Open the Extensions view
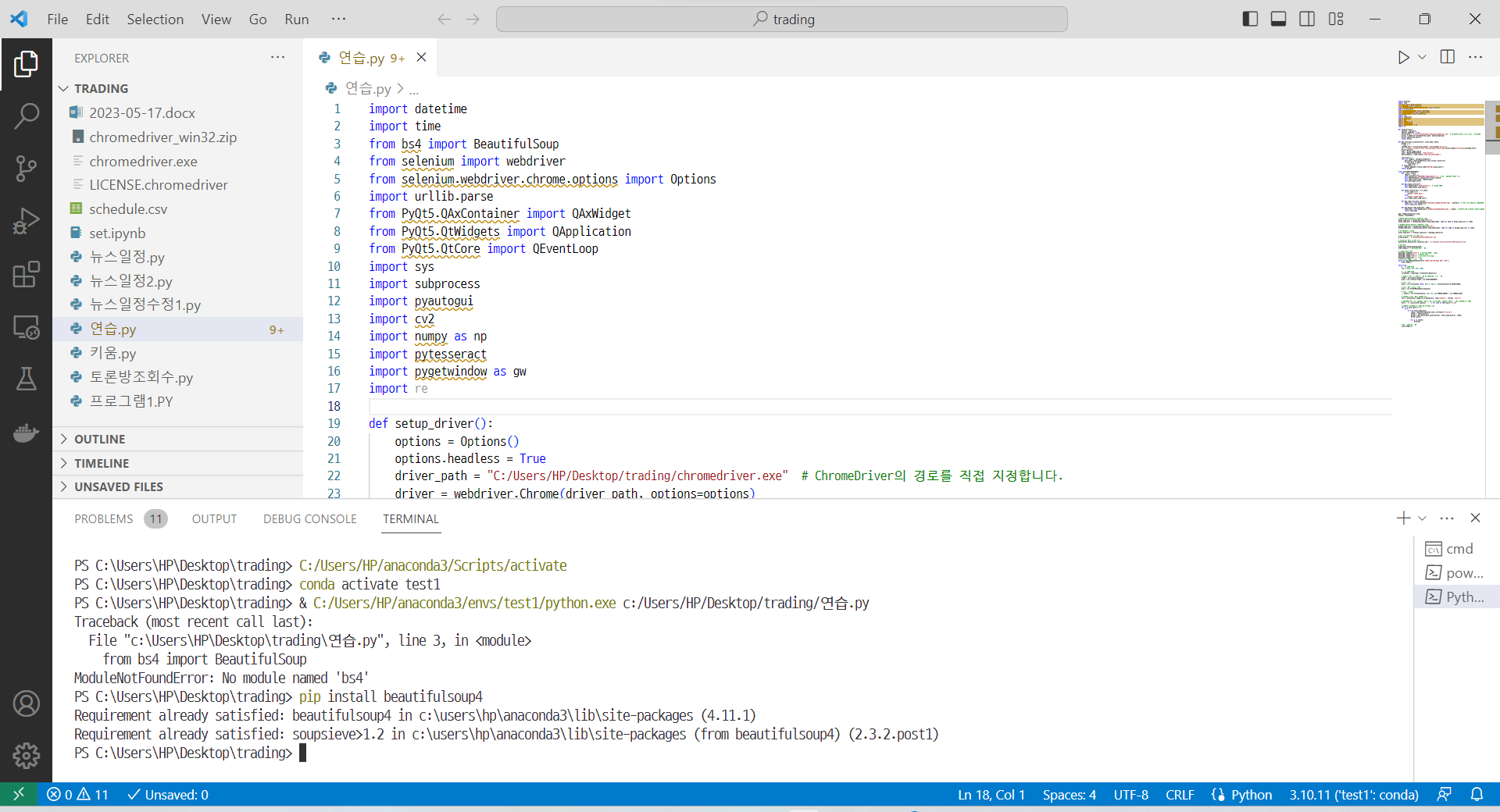 pyautogui.click(x=26, y=274)
